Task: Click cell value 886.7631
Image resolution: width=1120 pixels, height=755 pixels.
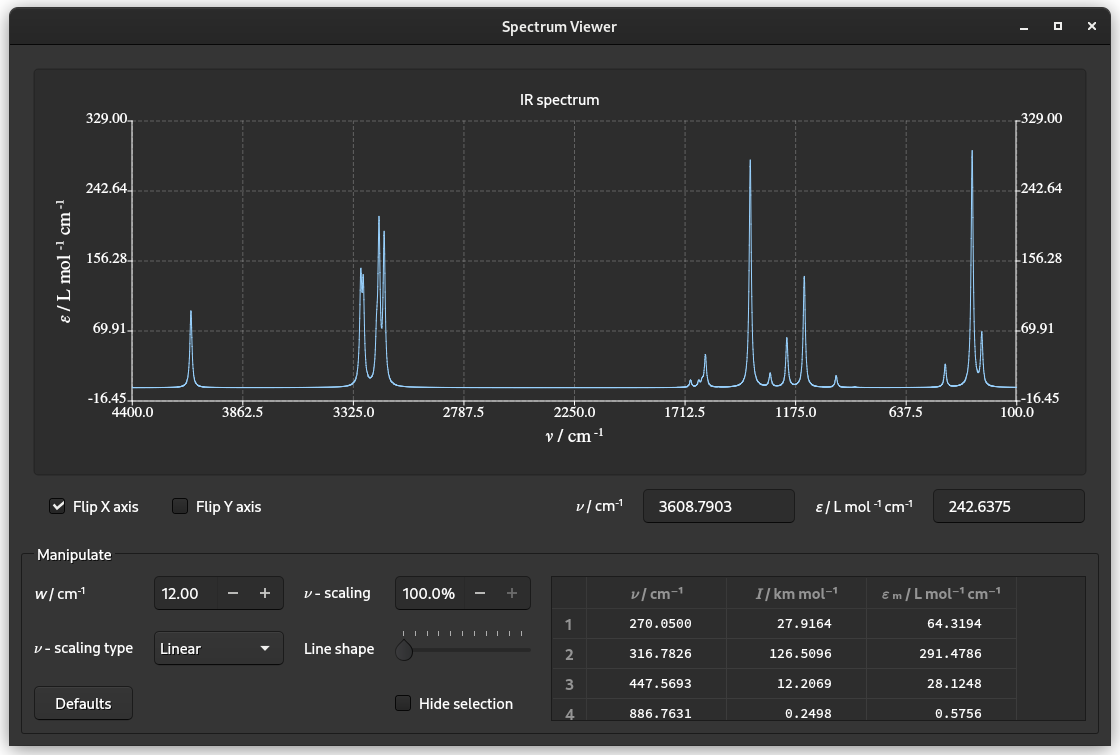Action: (x=656, y=711)
